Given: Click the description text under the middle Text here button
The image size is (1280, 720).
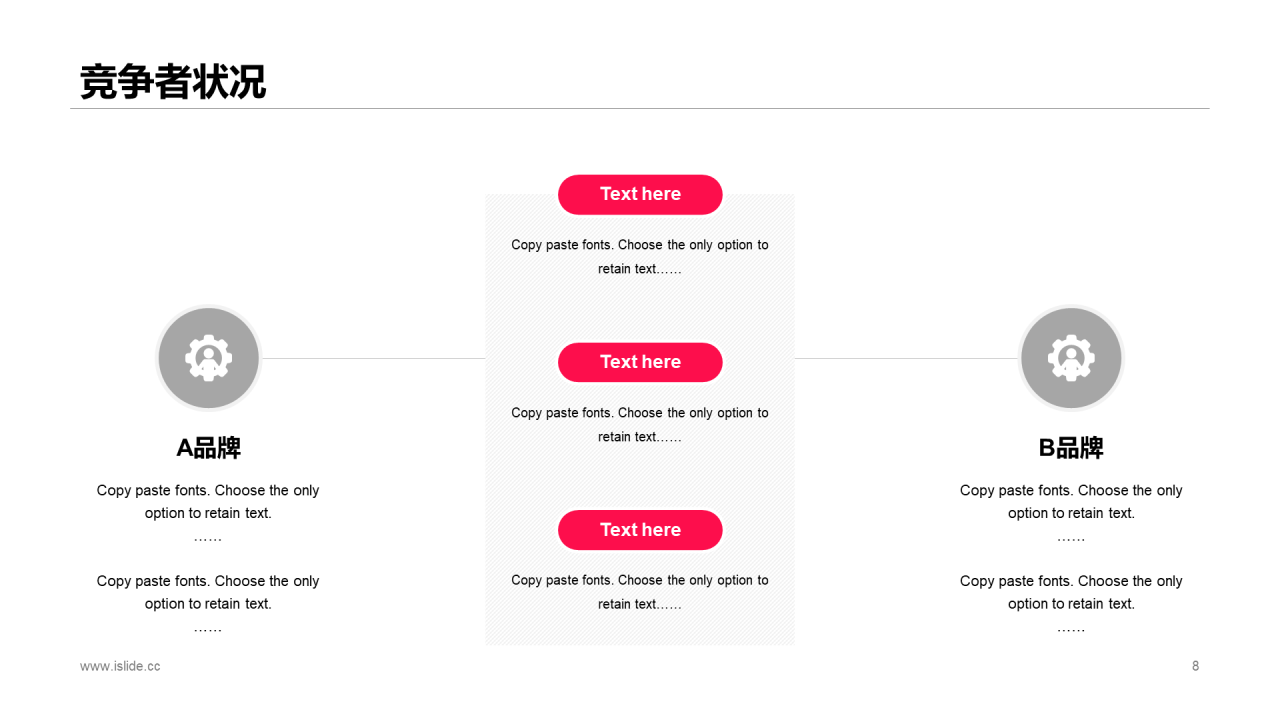Looking at the screenshot, I should [x=640, y=424].
